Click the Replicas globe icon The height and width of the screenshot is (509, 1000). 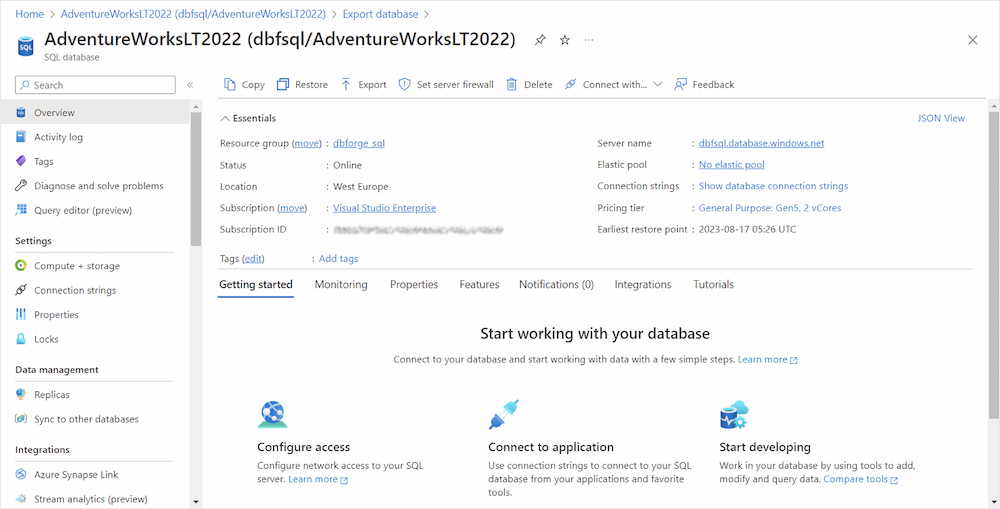point(21,395)
